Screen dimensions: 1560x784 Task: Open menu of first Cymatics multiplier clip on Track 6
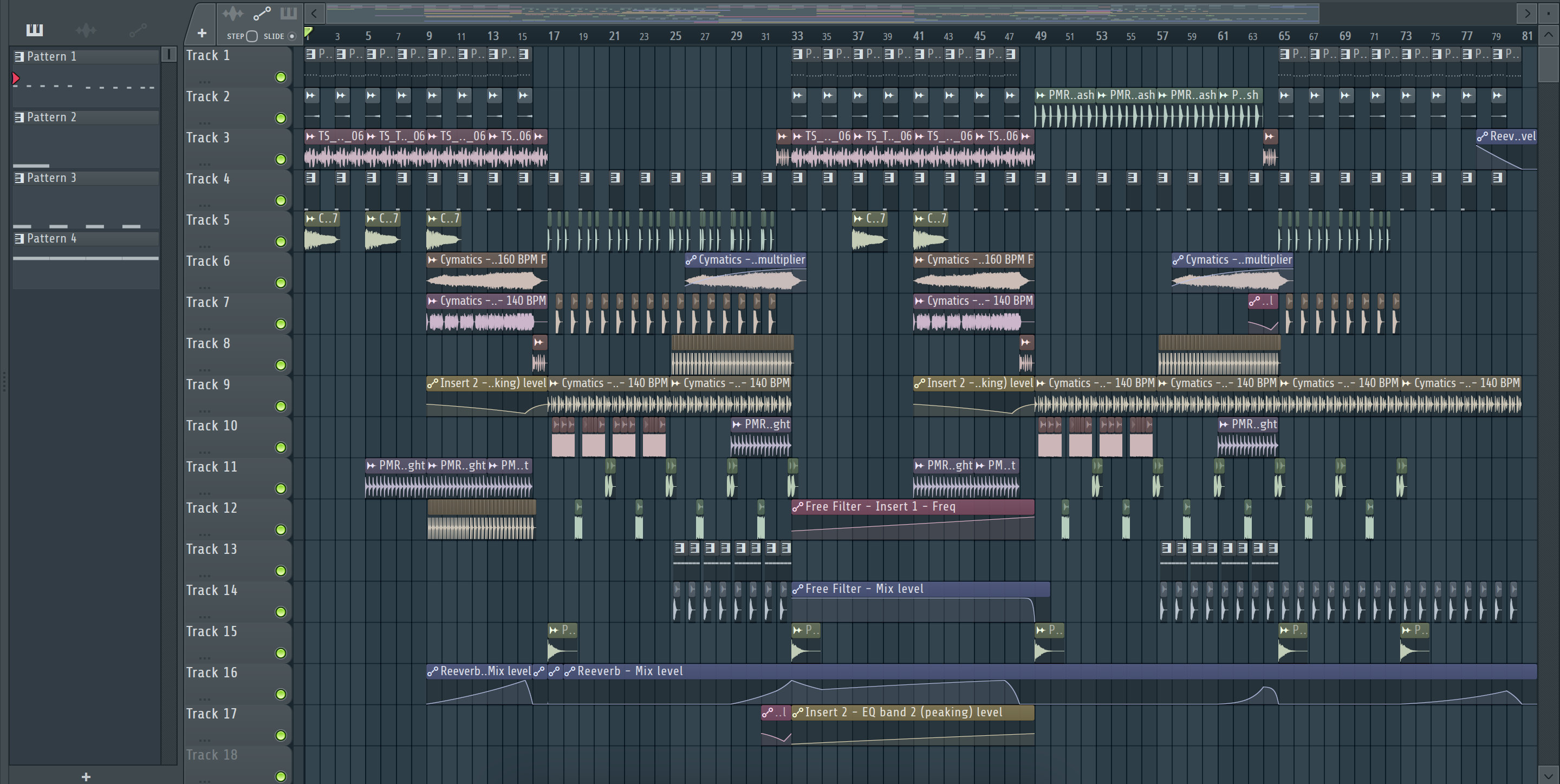[x=691, y=260]
